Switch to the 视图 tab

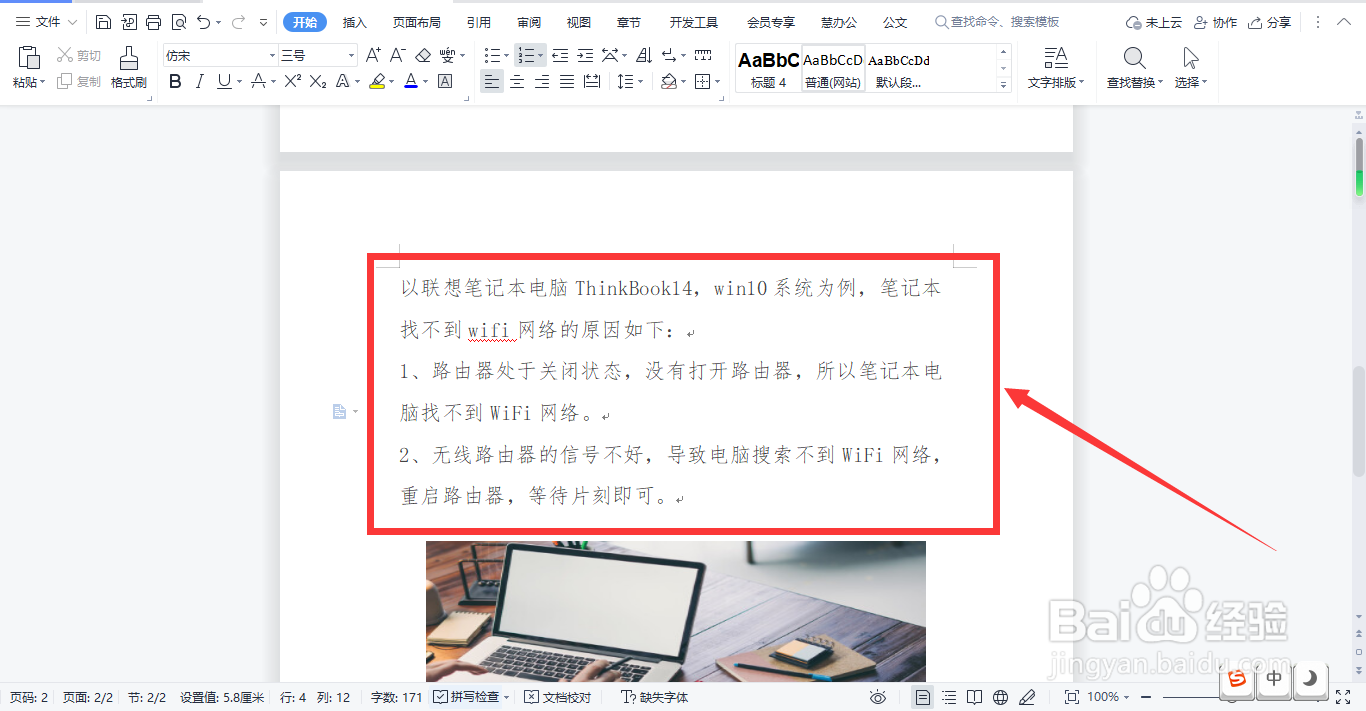pyautogui.click(x=578, y=22)
